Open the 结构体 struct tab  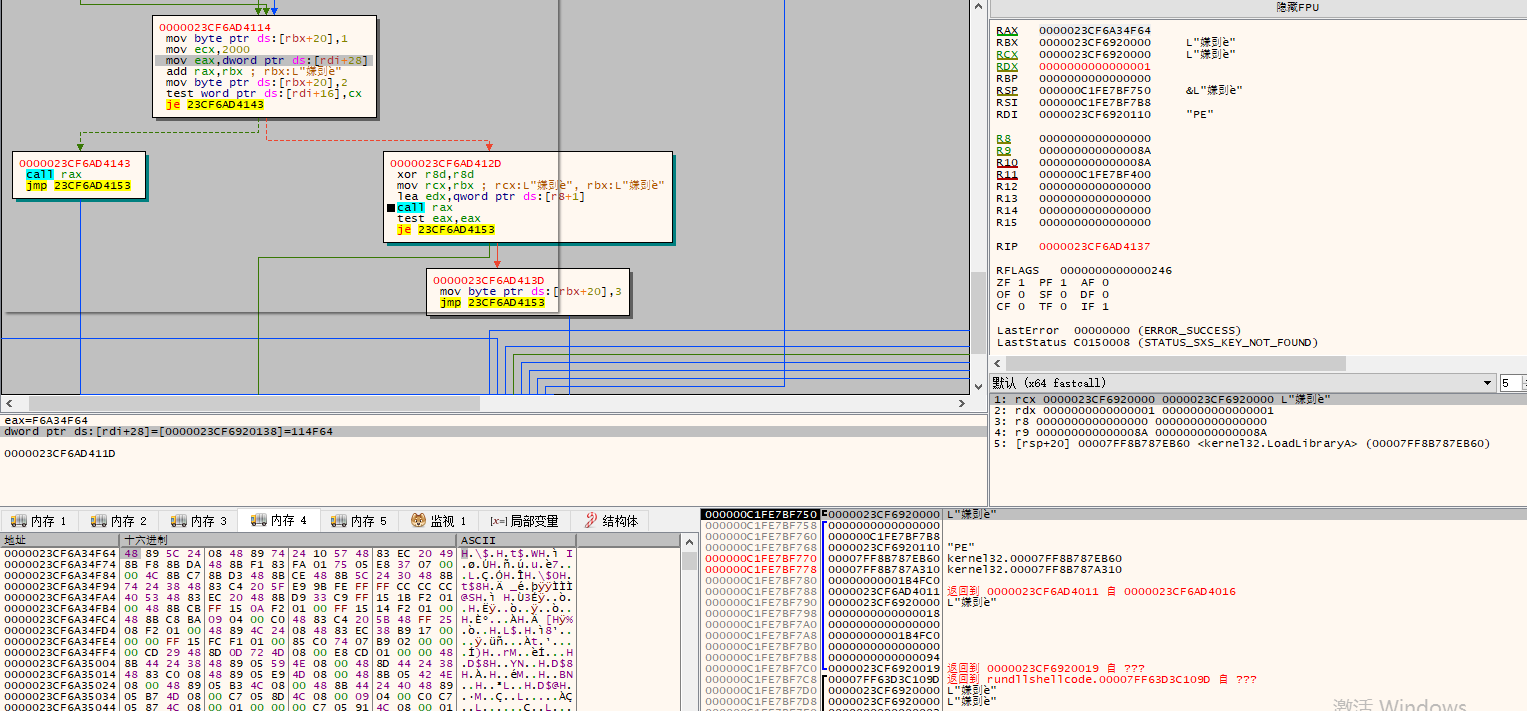(x=611, y=521)
